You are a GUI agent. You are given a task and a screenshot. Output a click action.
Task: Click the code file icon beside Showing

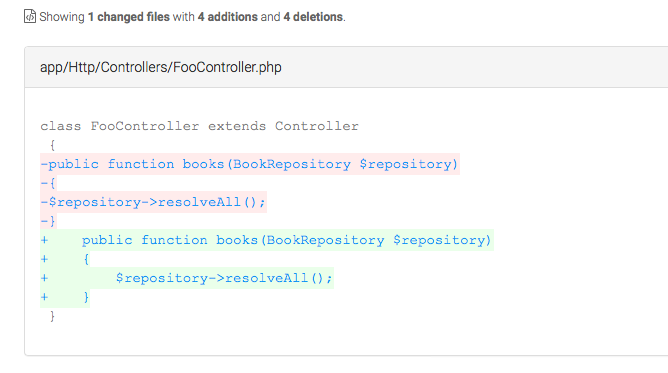click(30, 16)
